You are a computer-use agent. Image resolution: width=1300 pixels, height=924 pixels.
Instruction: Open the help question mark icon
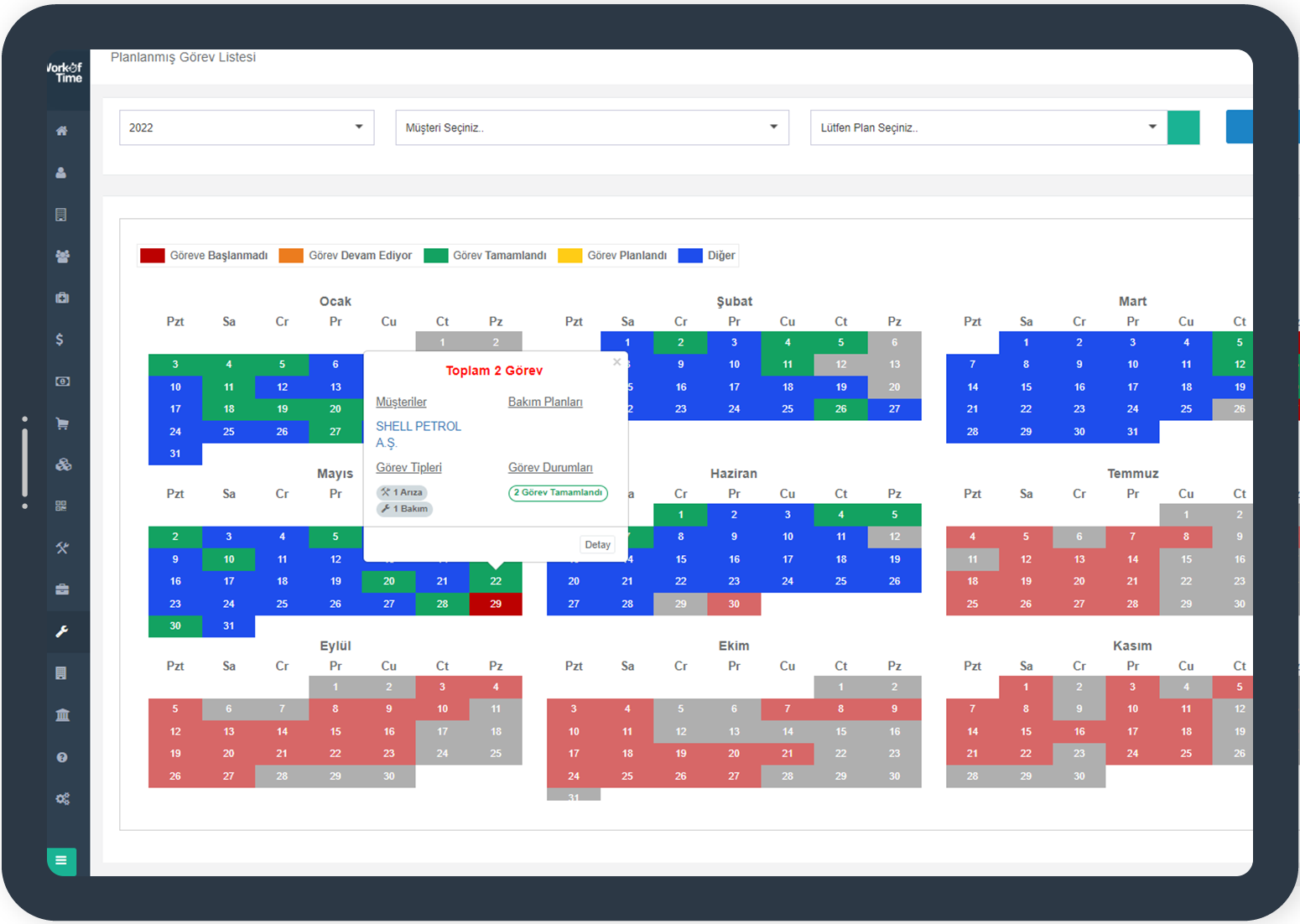[x=62, y=757]
